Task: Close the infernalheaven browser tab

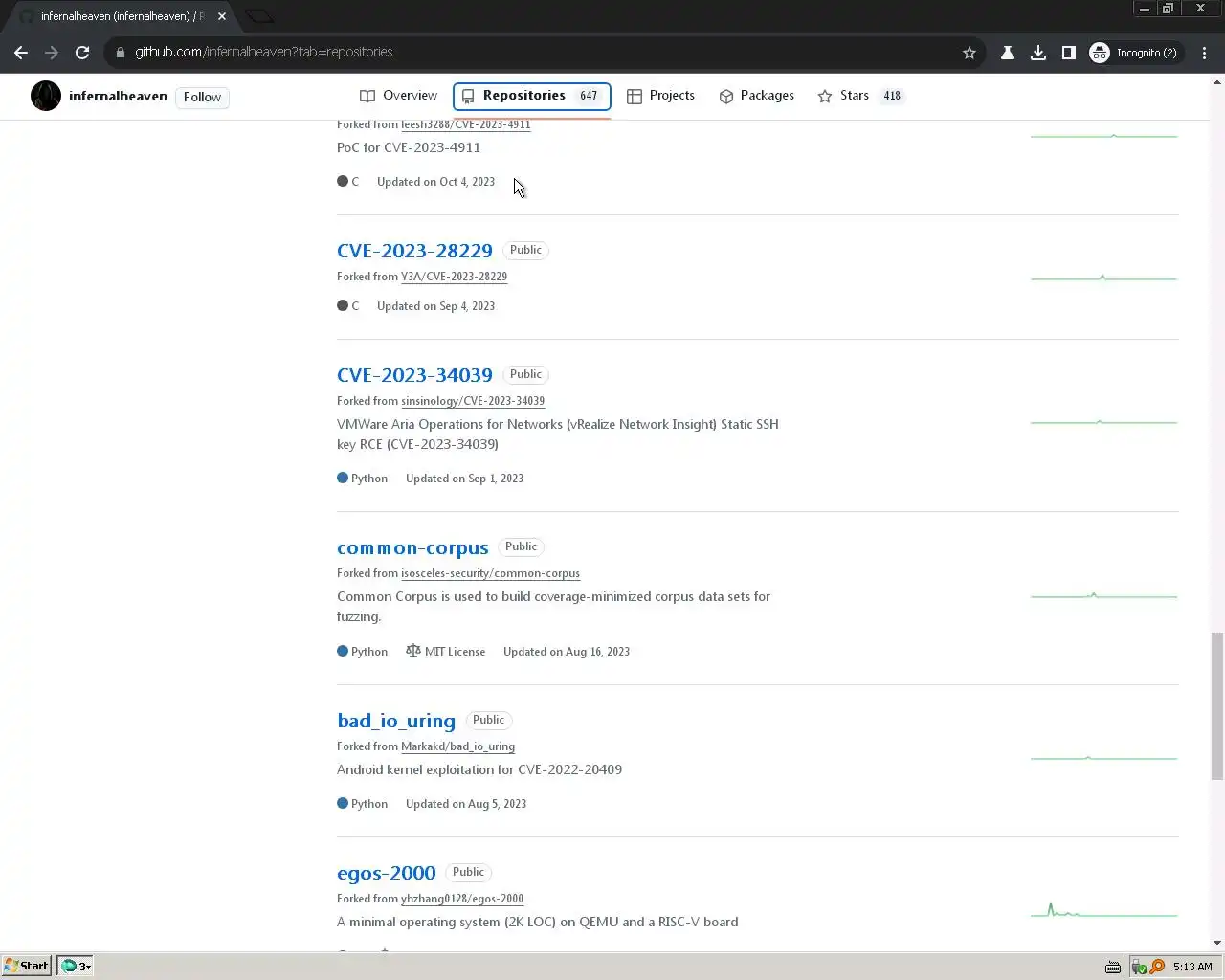Action: (221, 16)
